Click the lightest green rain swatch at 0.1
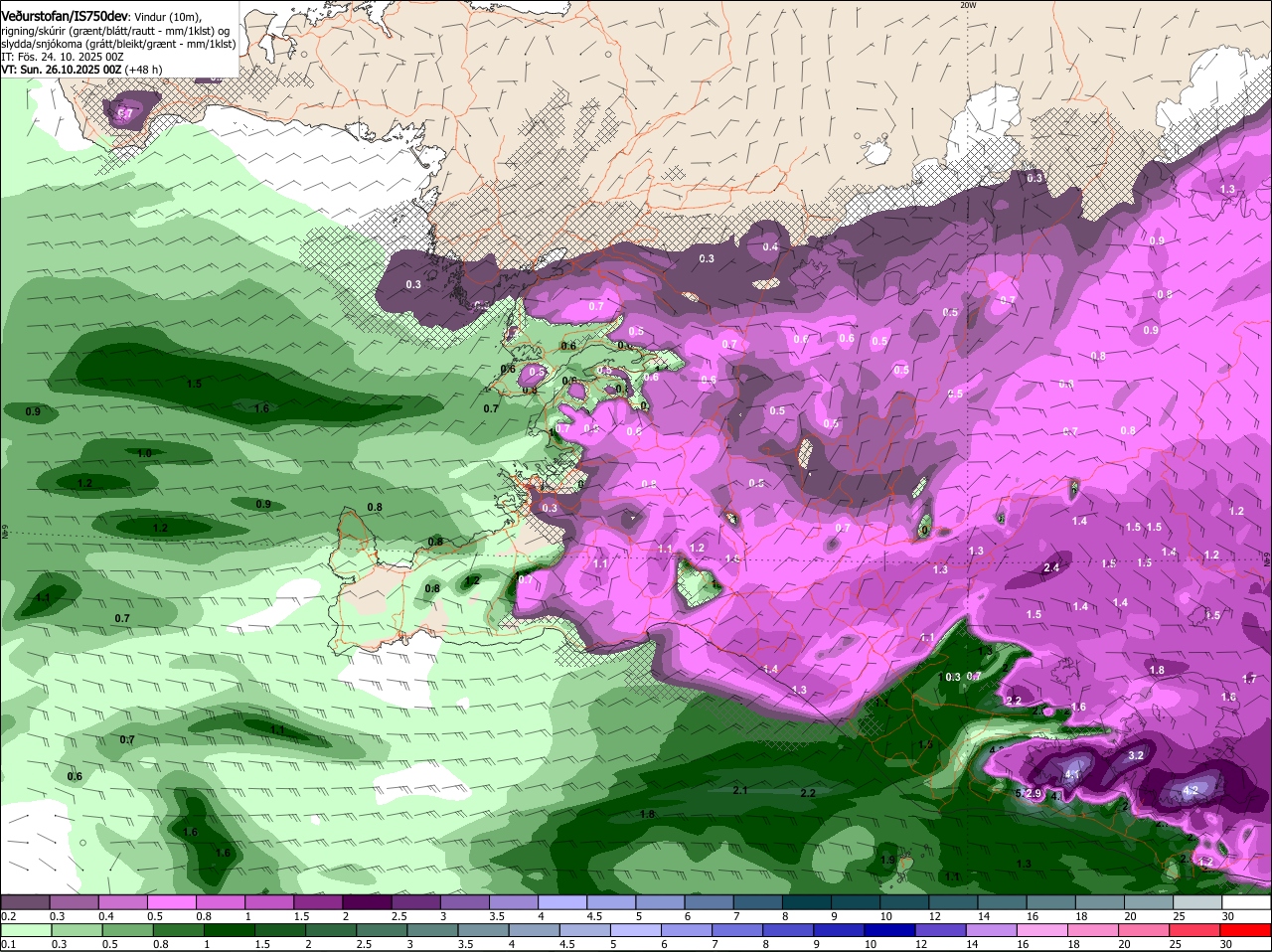 (x=26, y=930)
